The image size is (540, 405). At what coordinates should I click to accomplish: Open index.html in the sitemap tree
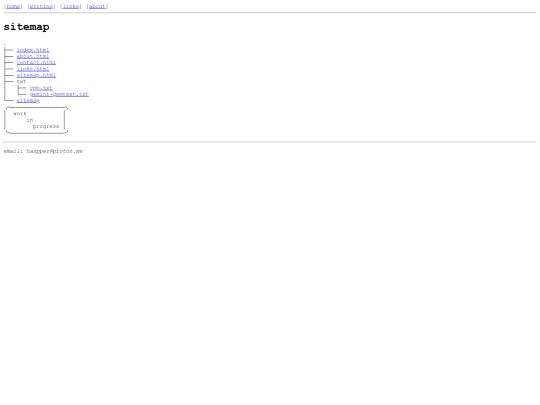tap(33, 50)
